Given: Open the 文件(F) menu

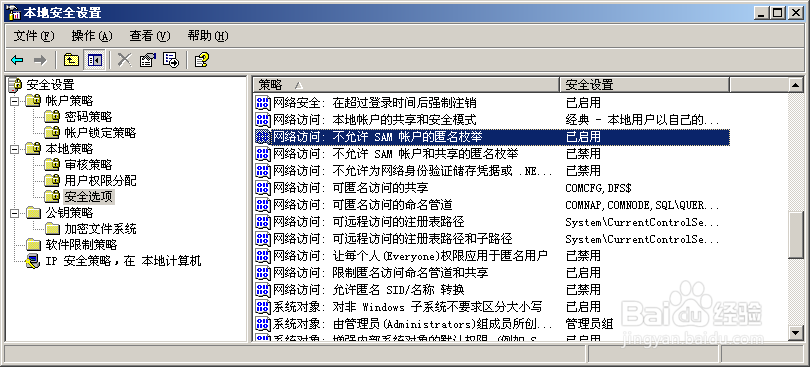Looking at the screenshot, I should [x=34, y=36].
